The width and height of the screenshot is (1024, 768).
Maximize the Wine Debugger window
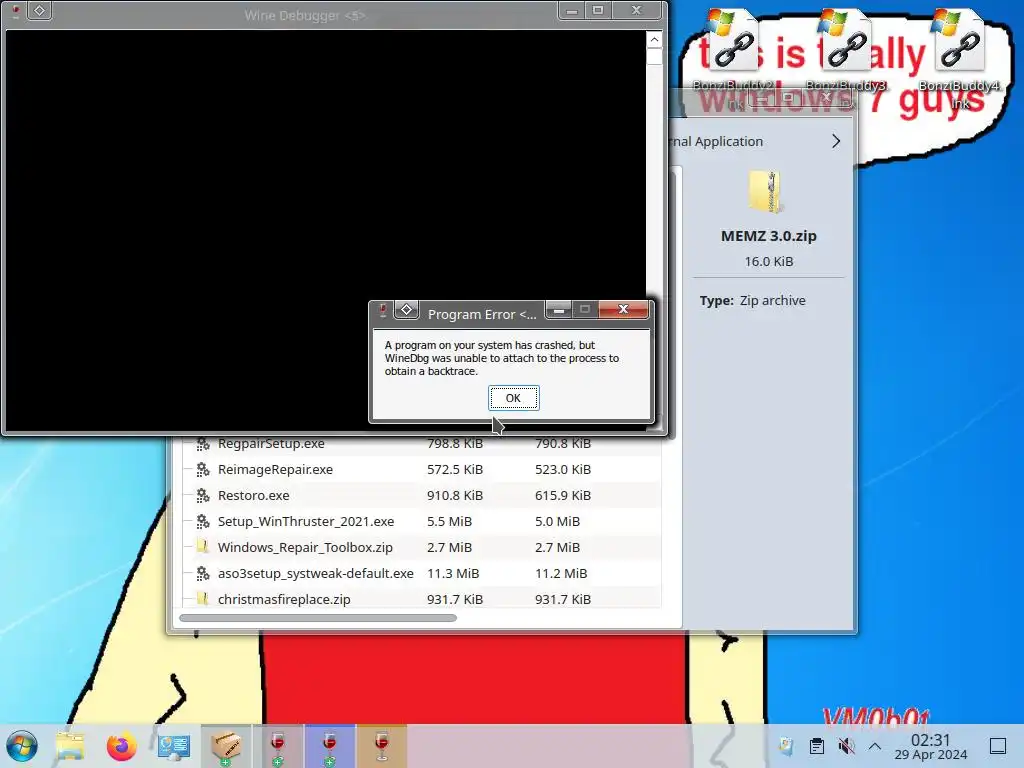coord(598,10)
